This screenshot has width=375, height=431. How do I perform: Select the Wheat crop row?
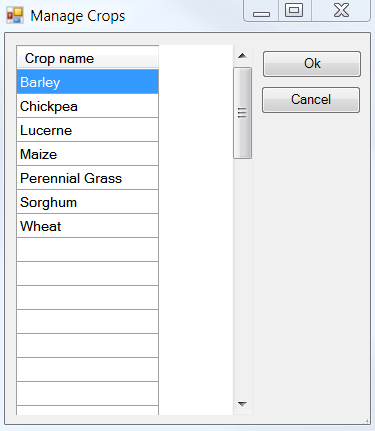coord(88,226)
